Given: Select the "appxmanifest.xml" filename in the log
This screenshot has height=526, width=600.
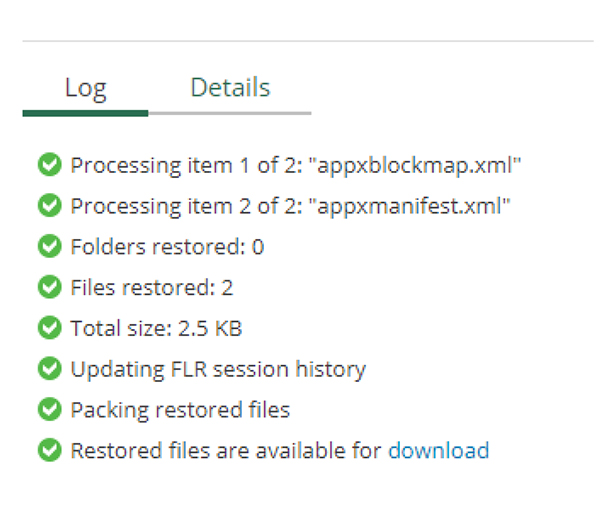Looking at the screenshot, I should click(x=410, y=206).
